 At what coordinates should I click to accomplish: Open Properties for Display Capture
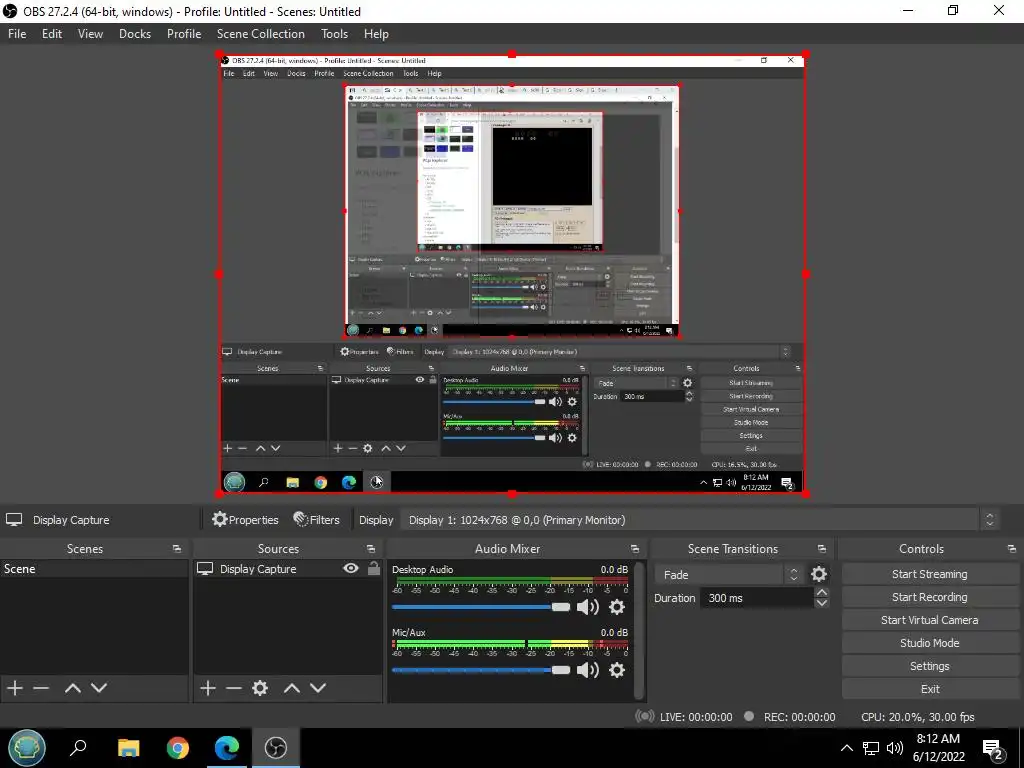click(x=246, y=520)
